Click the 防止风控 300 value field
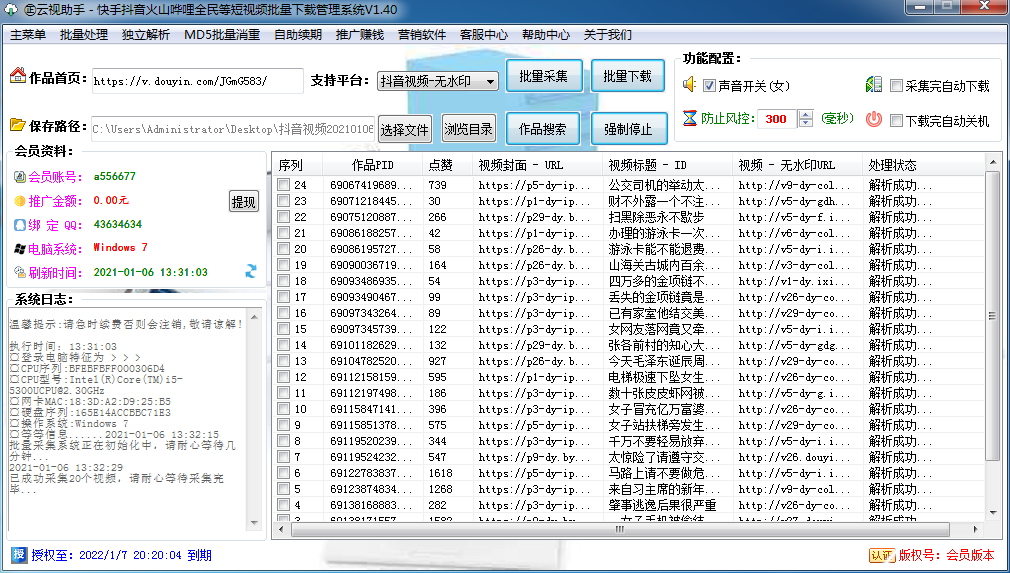The height and width of the screenshot is (573, 1010). click(x=777, y=119)
